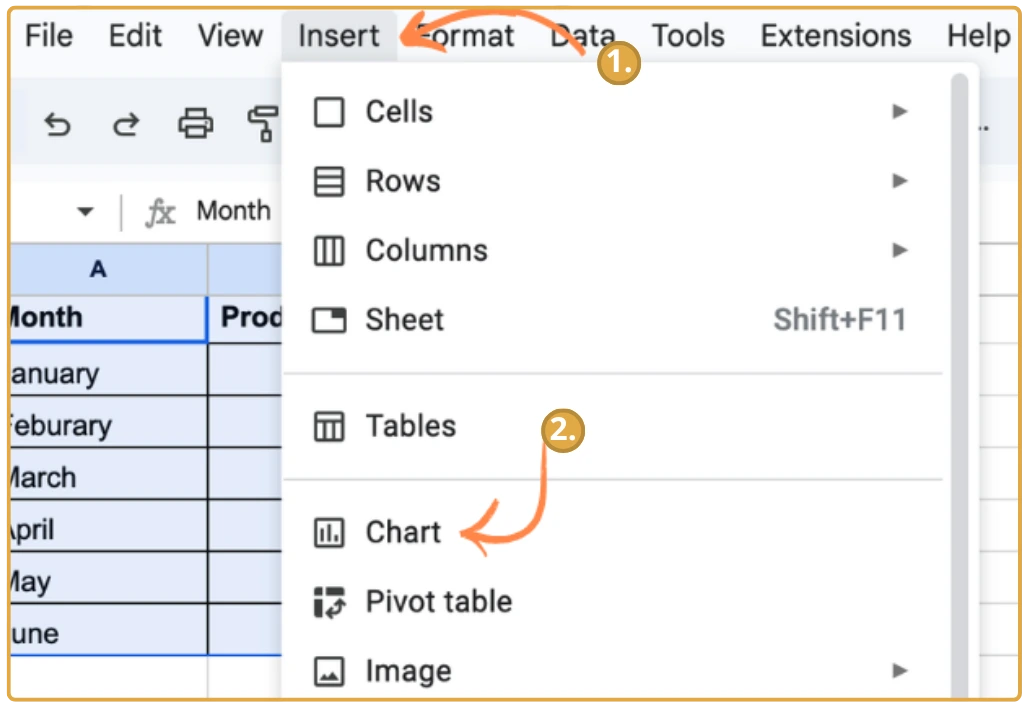Click the Chart icon in Insert menu
This screenshot has height=705, width=1024.
pyautogui.click(x=329, y=533)
